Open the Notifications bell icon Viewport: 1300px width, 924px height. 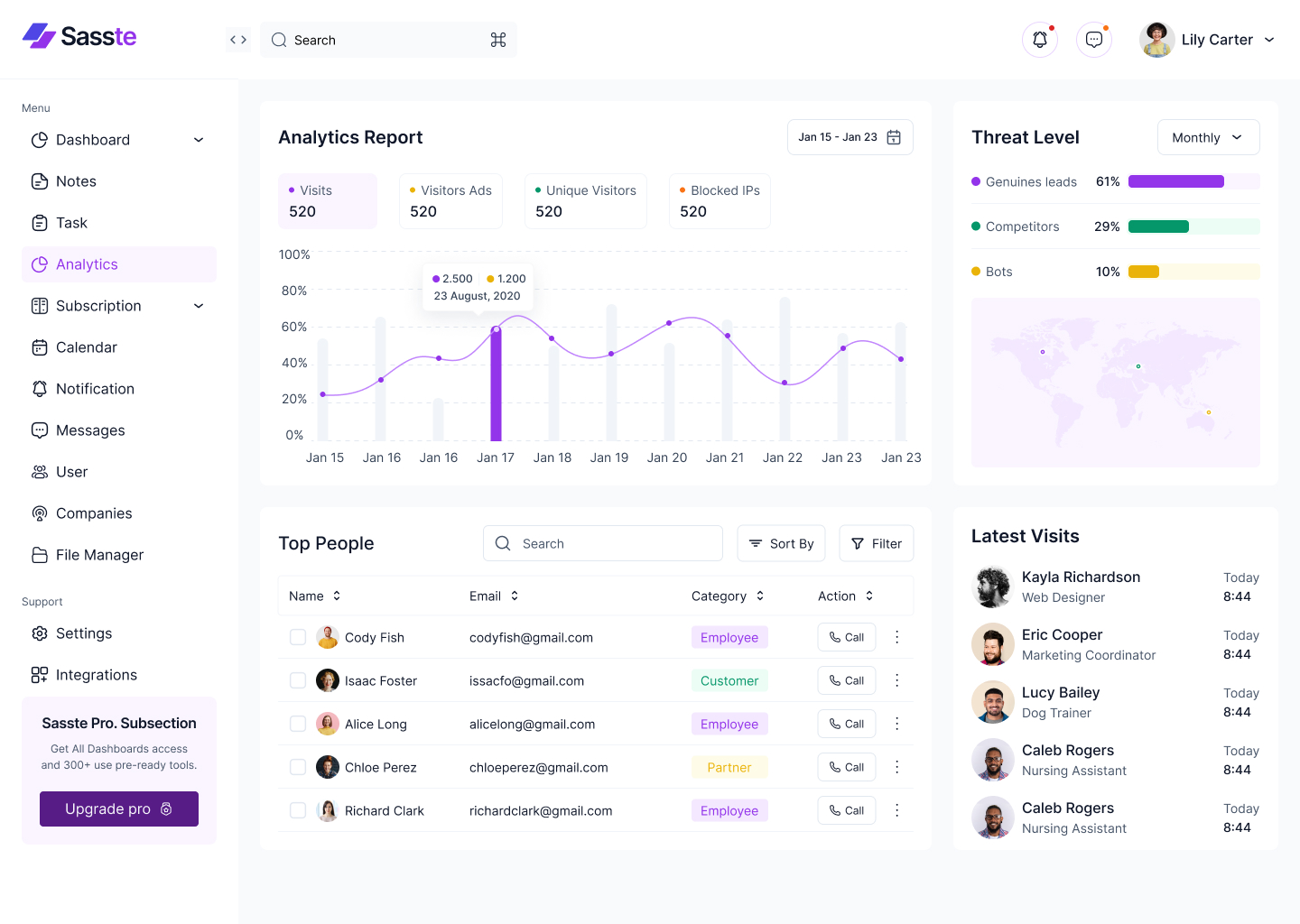point(1039,39)
